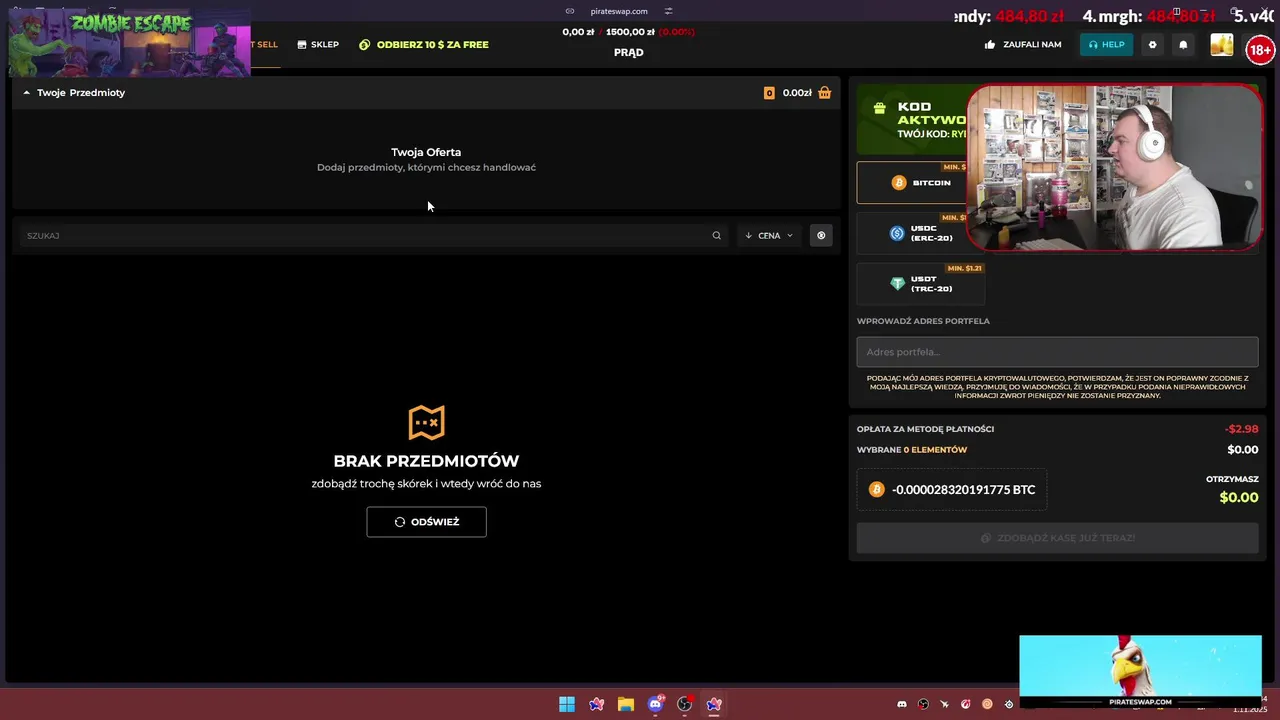Select USDT (TRC-20) payout method
Screen dimensions: 1280x720
coord(920,284)
